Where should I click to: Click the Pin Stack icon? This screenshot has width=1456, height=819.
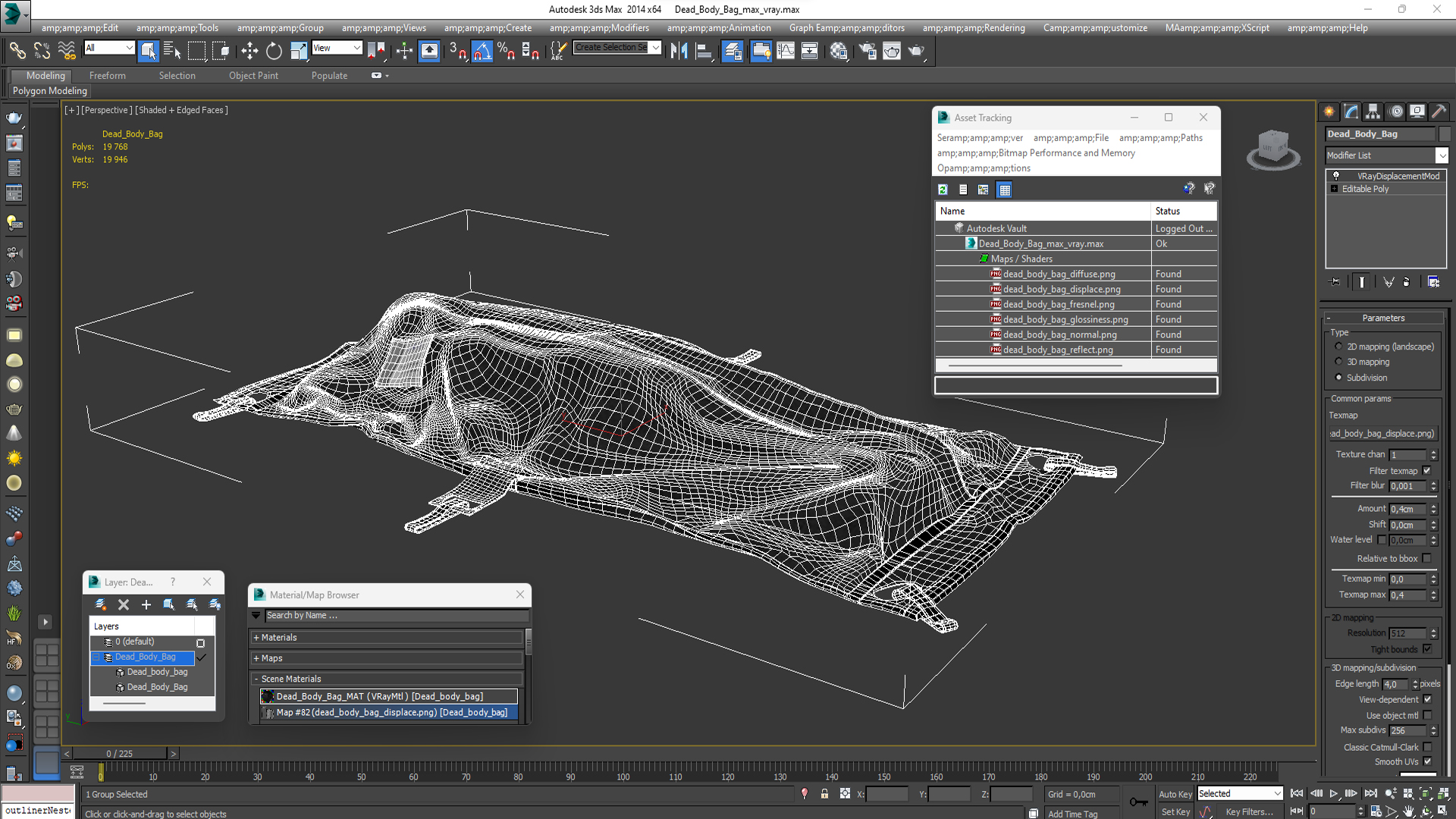tap(1335, 282)
